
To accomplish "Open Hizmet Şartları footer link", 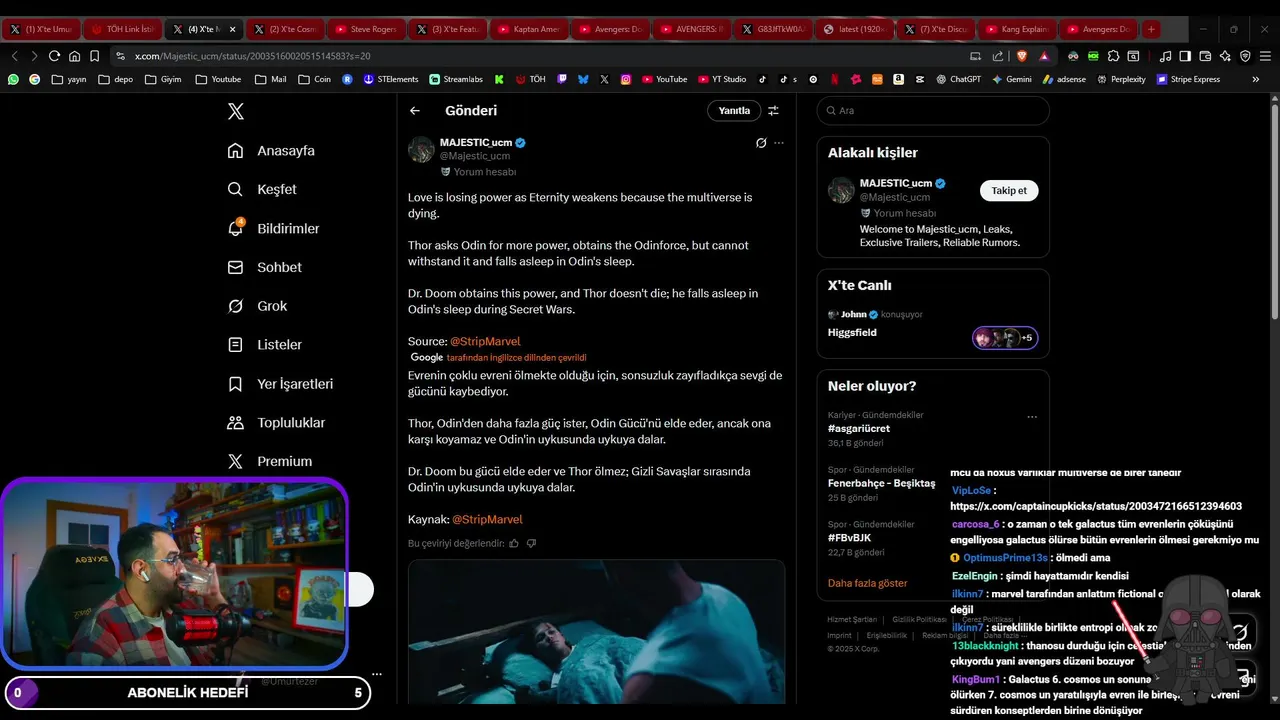I will pos(851,619).
